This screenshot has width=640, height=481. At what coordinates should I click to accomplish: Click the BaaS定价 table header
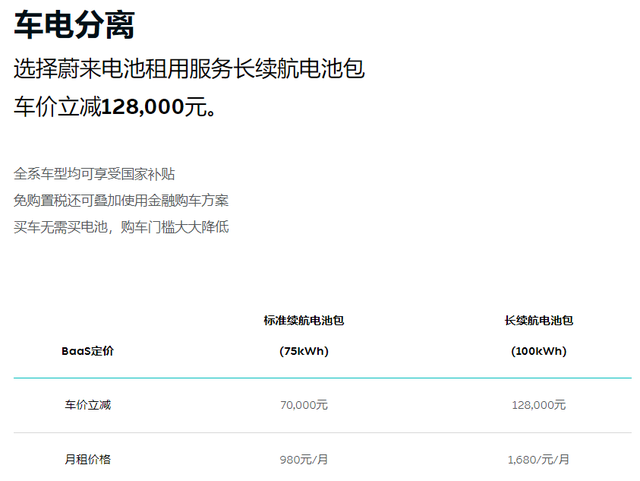click(x=87, y=351)
